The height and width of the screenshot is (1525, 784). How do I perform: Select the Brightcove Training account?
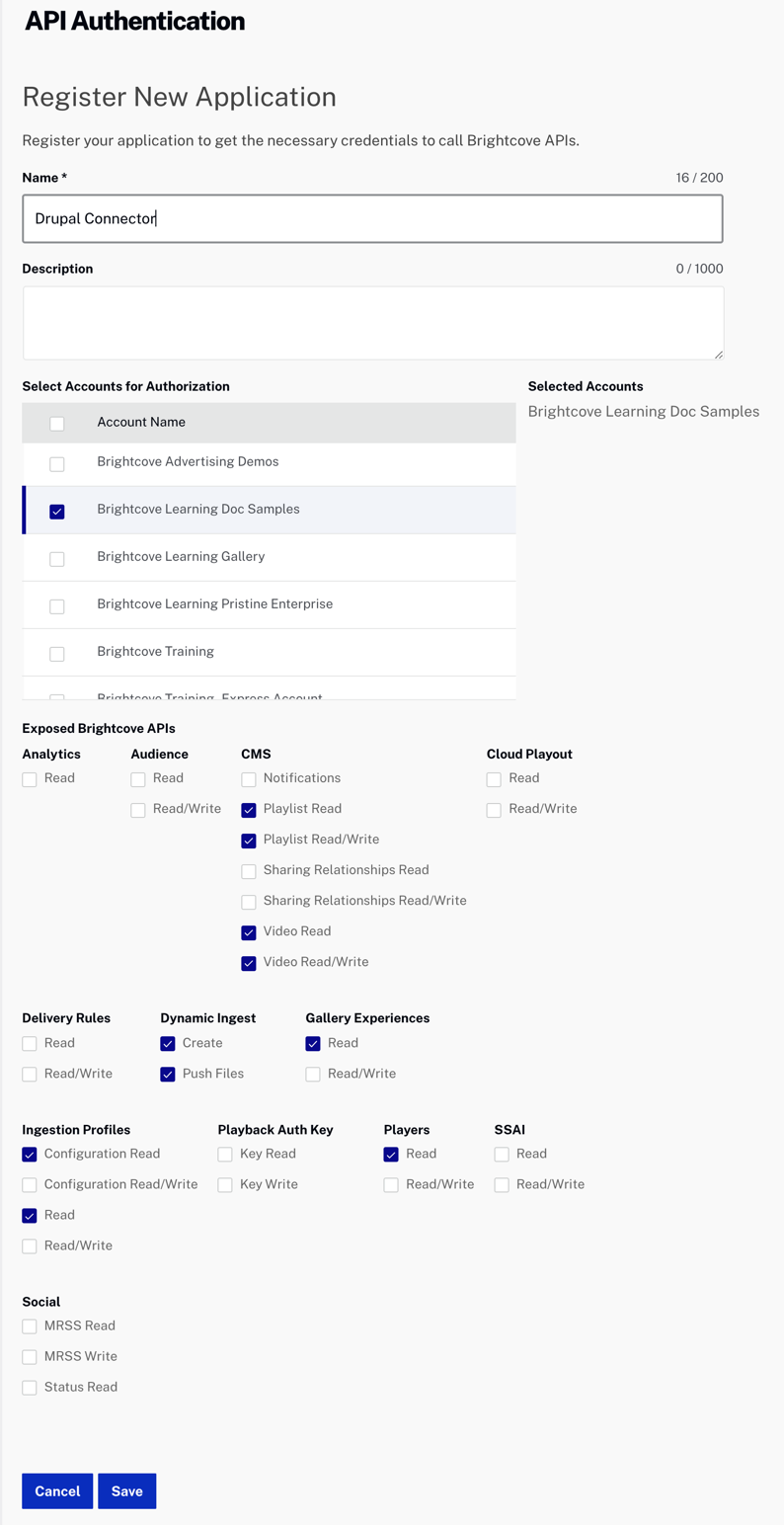pos(56,653)
